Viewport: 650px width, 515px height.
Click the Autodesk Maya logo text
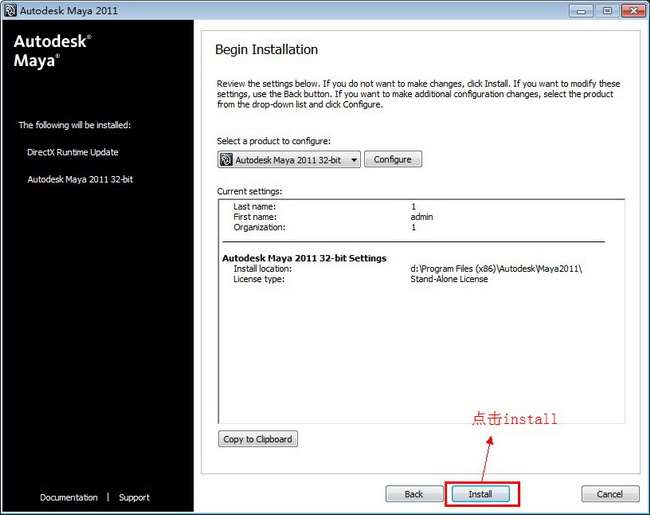[x=52, y=51]
